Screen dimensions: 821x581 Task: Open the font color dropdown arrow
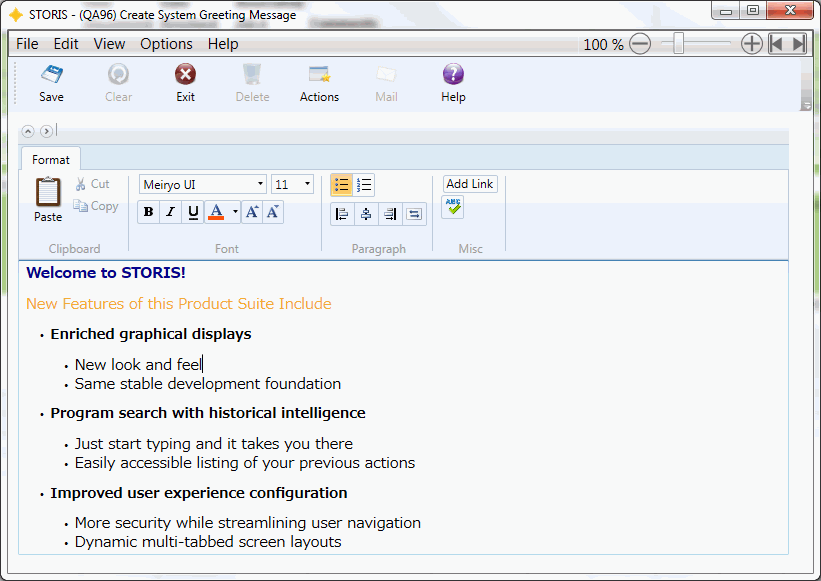(235, 212)
